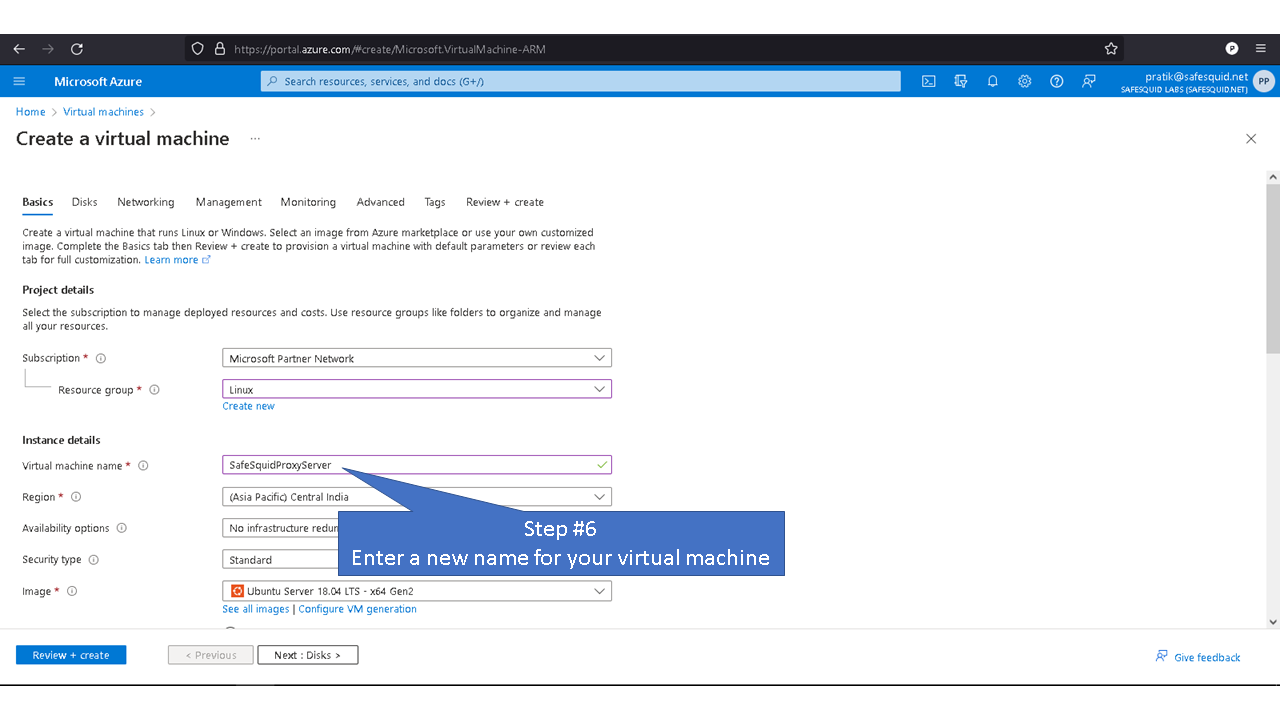Click the blue Review + create button

(71, 655)
